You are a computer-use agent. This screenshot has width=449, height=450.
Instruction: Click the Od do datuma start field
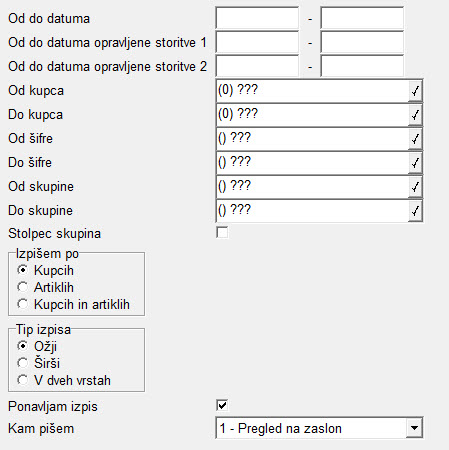[x=257, y=18]
